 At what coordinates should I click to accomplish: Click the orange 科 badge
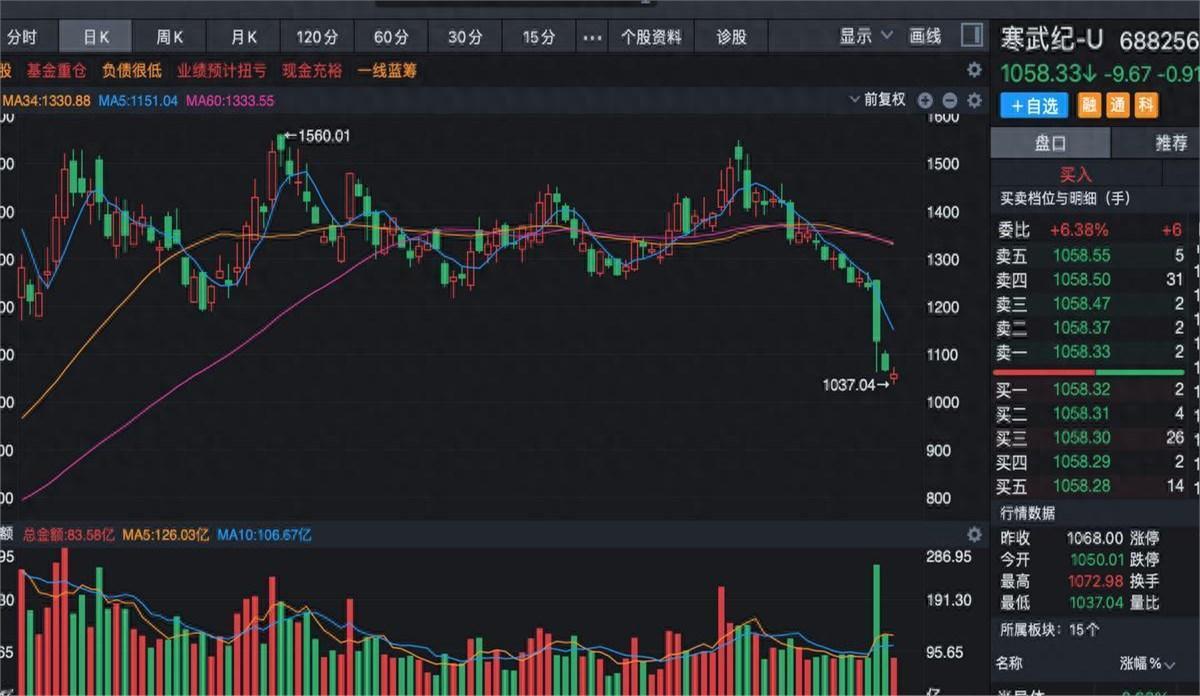[1146, 105]
